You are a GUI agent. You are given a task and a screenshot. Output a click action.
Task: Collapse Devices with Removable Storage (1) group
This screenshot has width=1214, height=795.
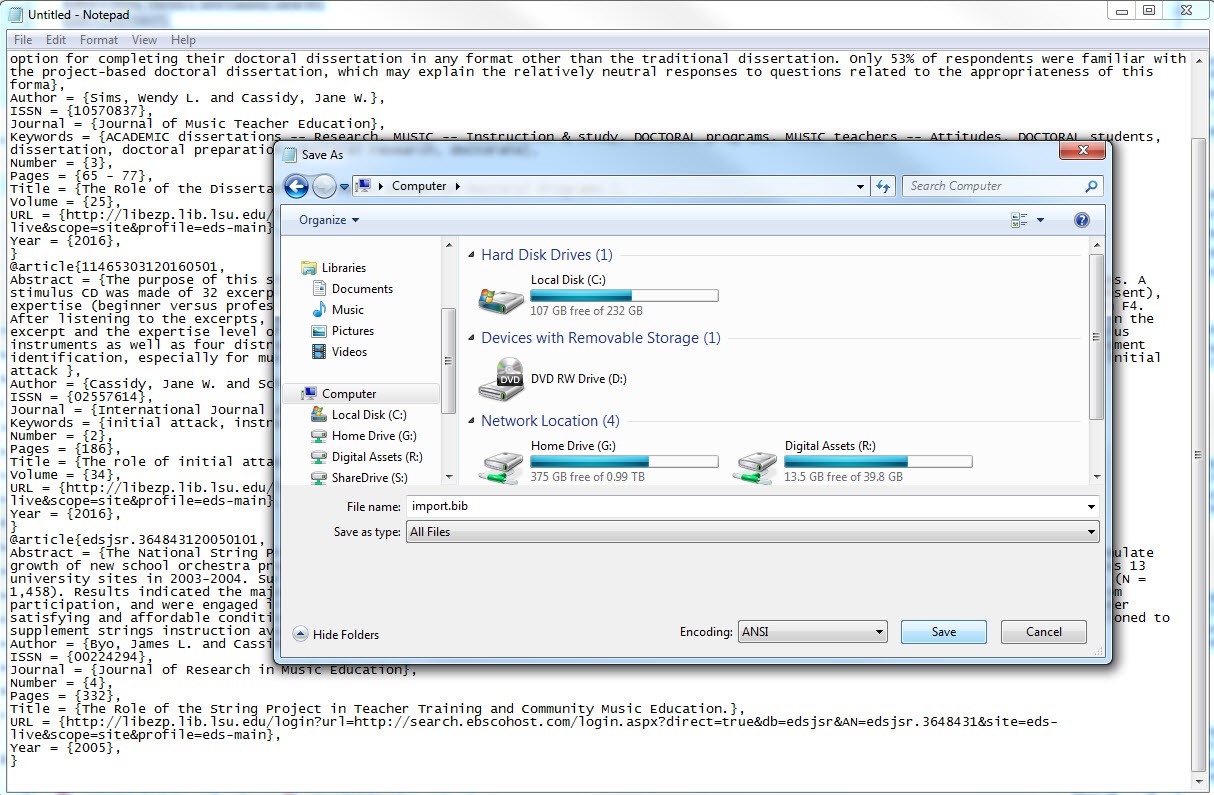click(473, 339)
